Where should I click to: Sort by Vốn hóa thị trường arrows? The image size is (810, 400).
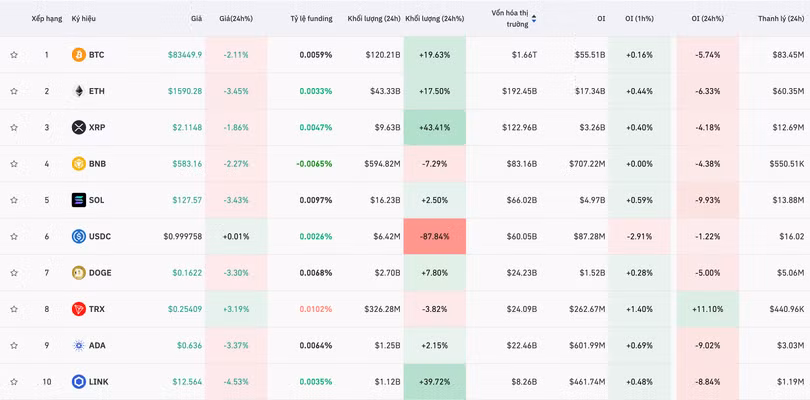(534, 18)
